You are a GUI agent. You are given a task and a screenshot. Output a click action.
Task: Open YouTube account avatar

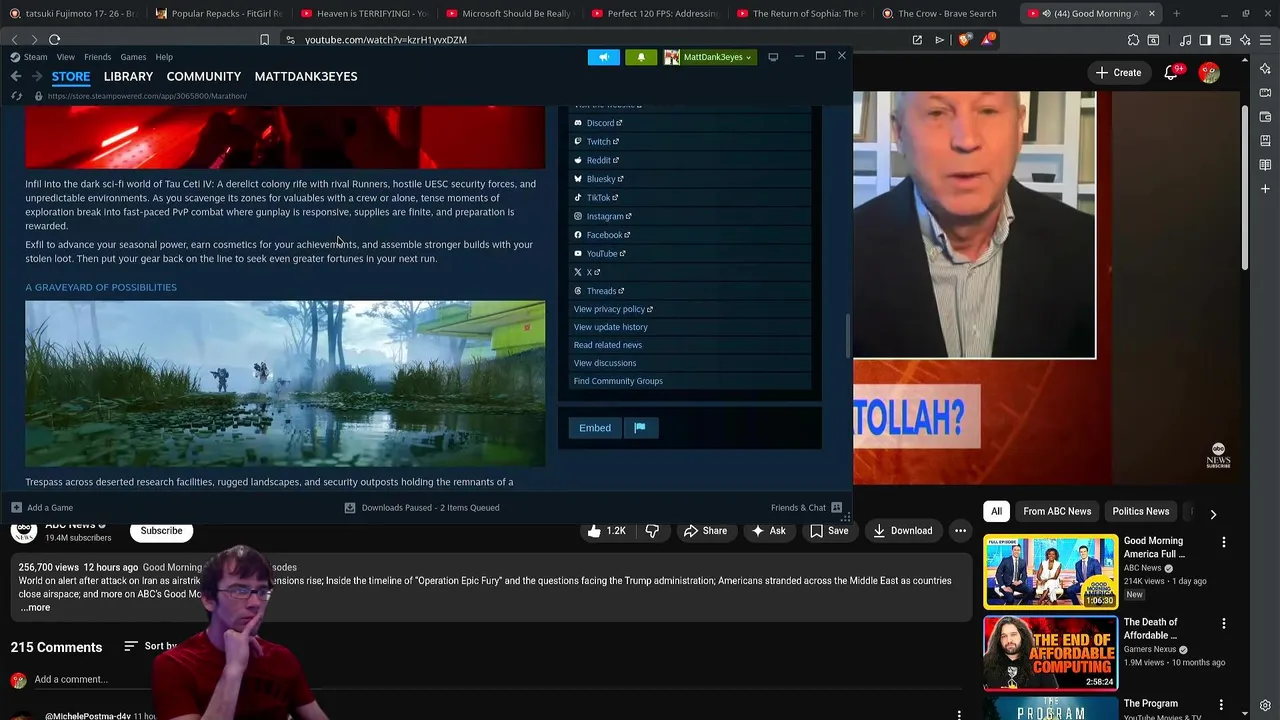pyautogui.click(x=1209, y=72)
